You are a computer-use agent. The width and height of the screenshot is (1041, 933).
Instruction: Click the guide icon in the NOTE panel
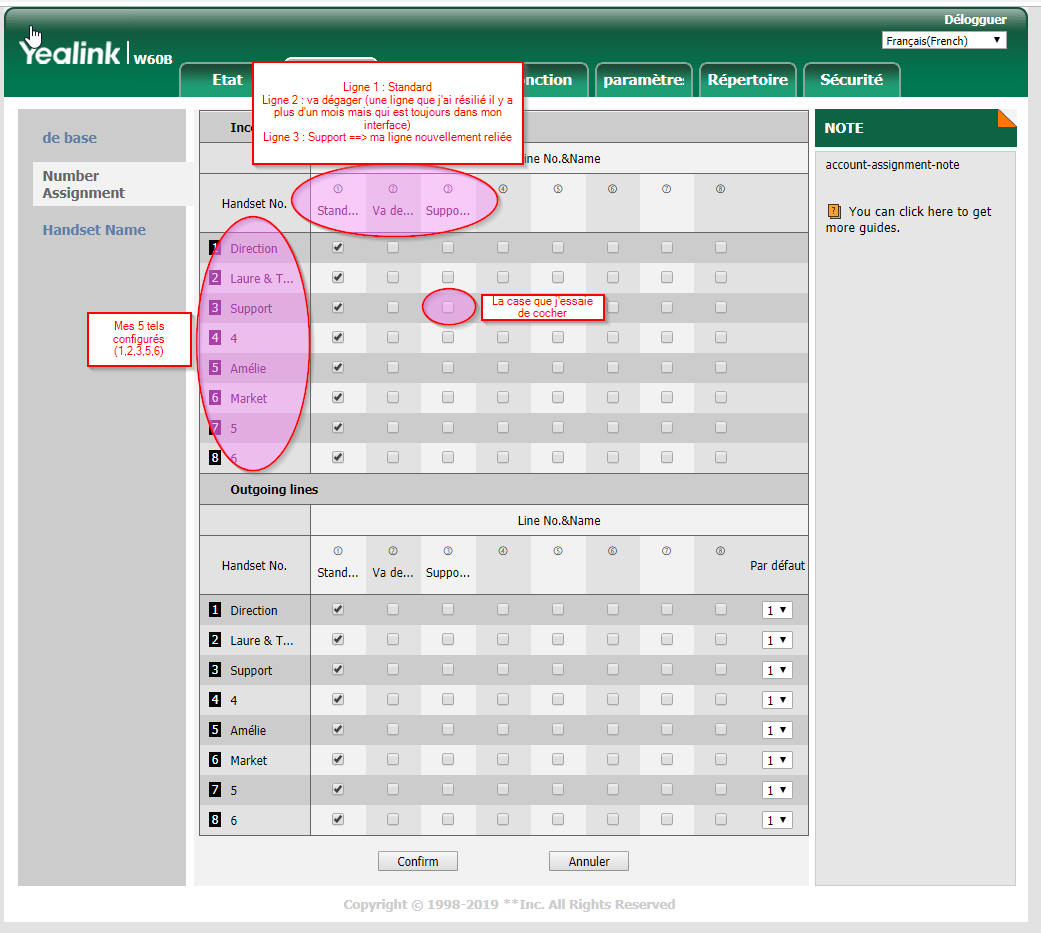pos(834,212)
